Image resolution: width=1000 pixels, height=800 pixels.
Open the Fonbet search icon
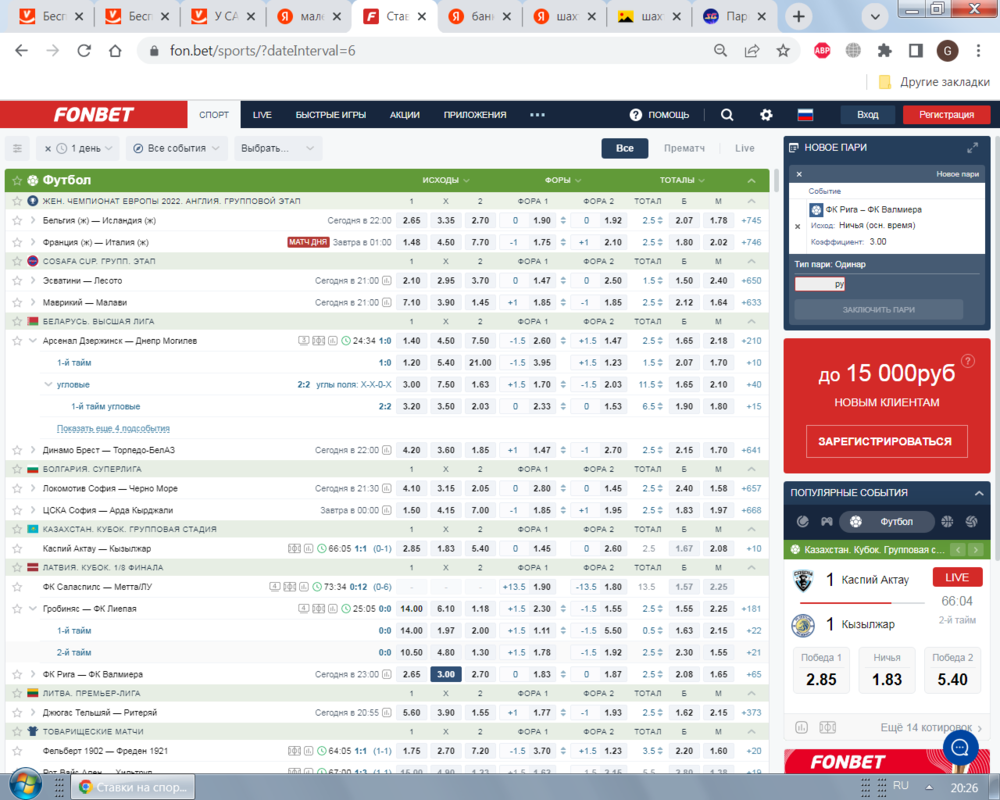pyautogui.click(x=726, y=115)
